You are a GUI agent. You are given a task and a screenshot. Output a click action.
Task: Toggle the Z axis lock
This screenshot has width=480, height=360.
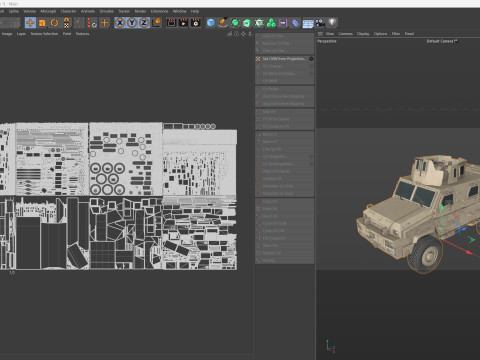tap(144, 23)
